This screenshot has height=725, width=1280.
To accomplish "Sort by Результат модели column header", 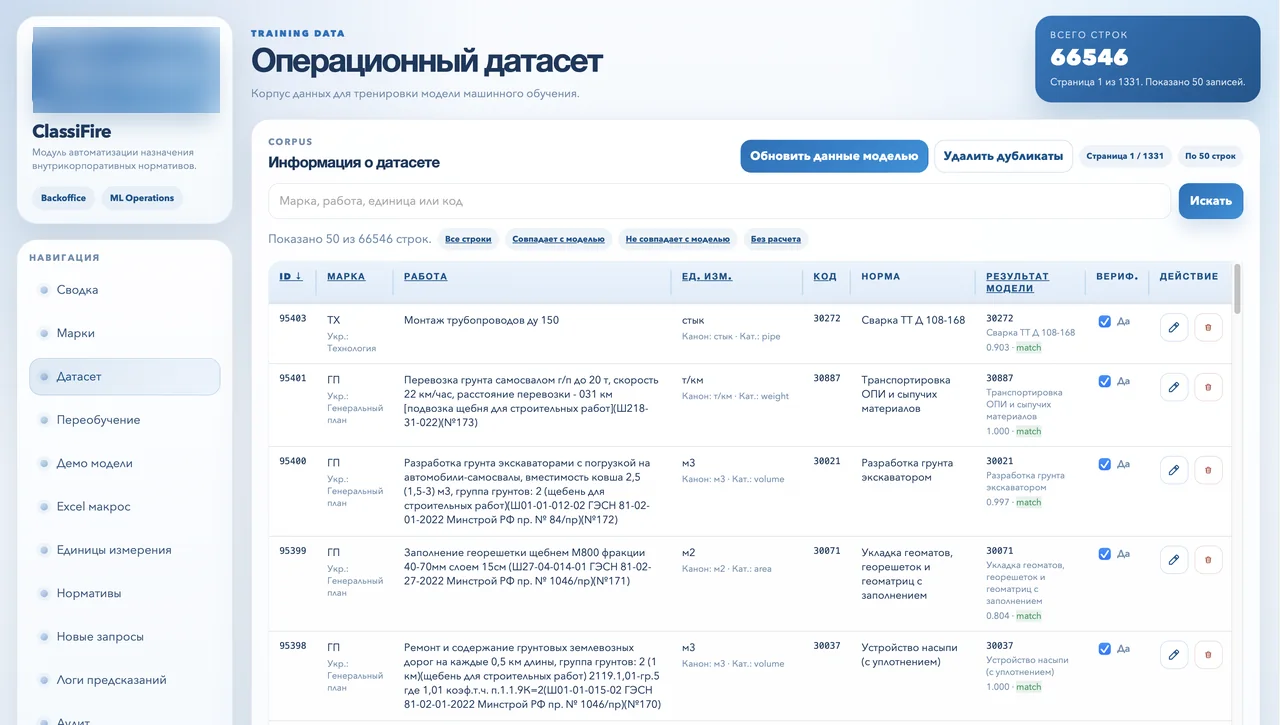I will point(1017,282).
